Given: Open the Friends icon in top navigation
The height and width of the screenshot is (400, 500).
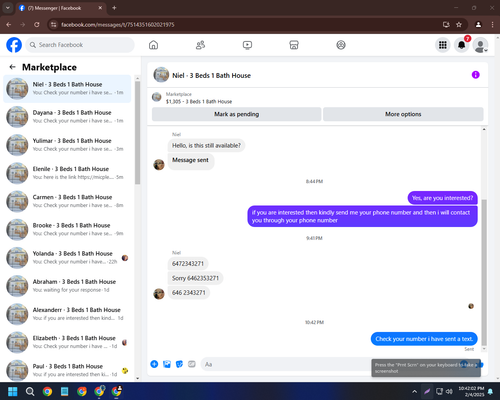Looking at the screenshot, I should [200, 45].
